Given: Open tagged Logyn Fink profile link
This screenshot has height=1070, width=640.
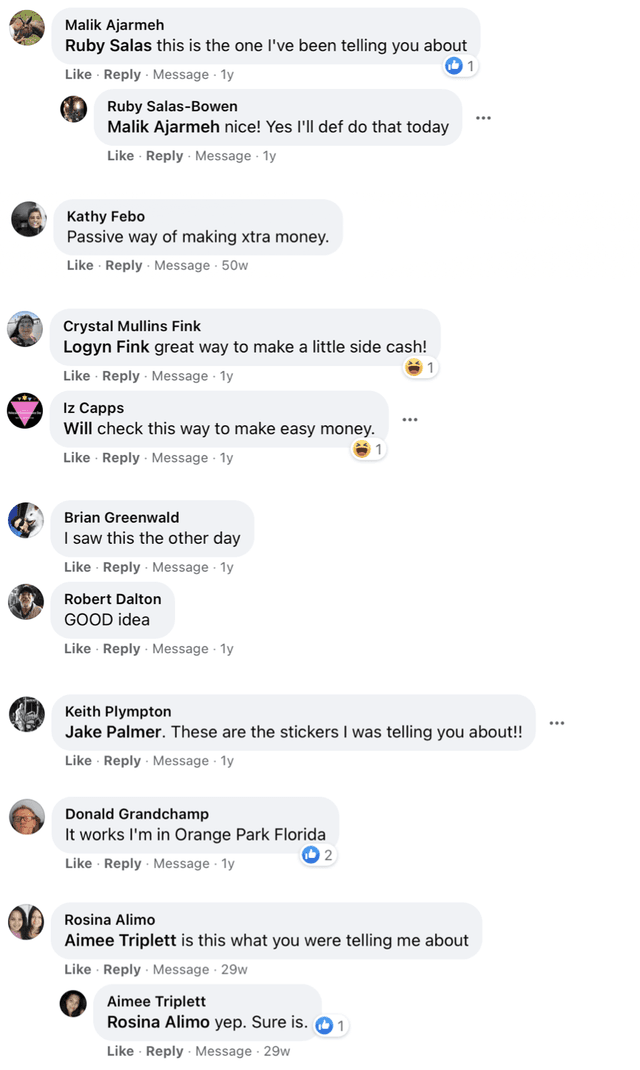Looking at the screenshot, I should coord(106,347).
